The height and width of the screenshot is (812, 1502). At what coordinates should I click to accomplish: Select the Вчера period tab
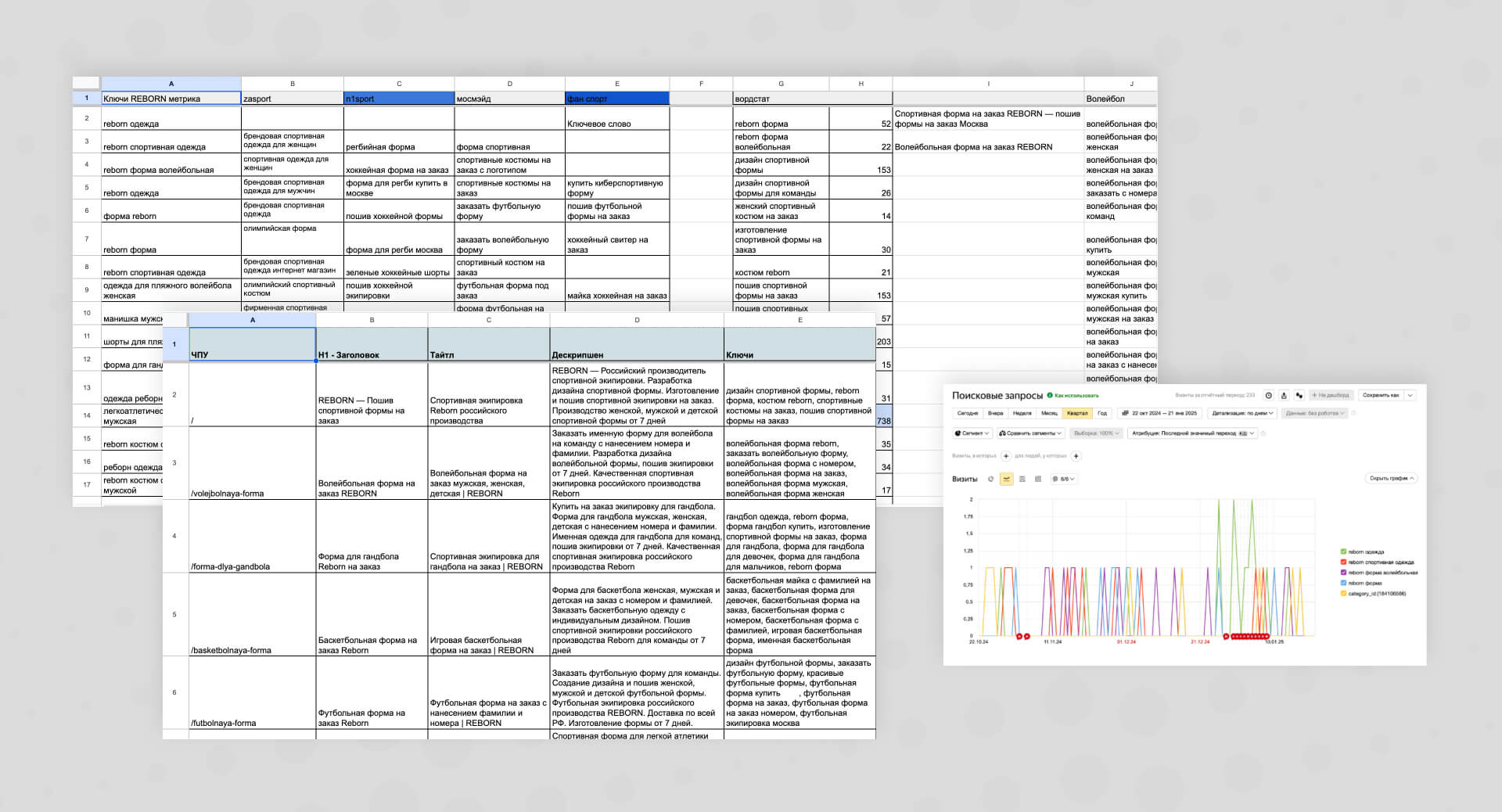(995, 413)
